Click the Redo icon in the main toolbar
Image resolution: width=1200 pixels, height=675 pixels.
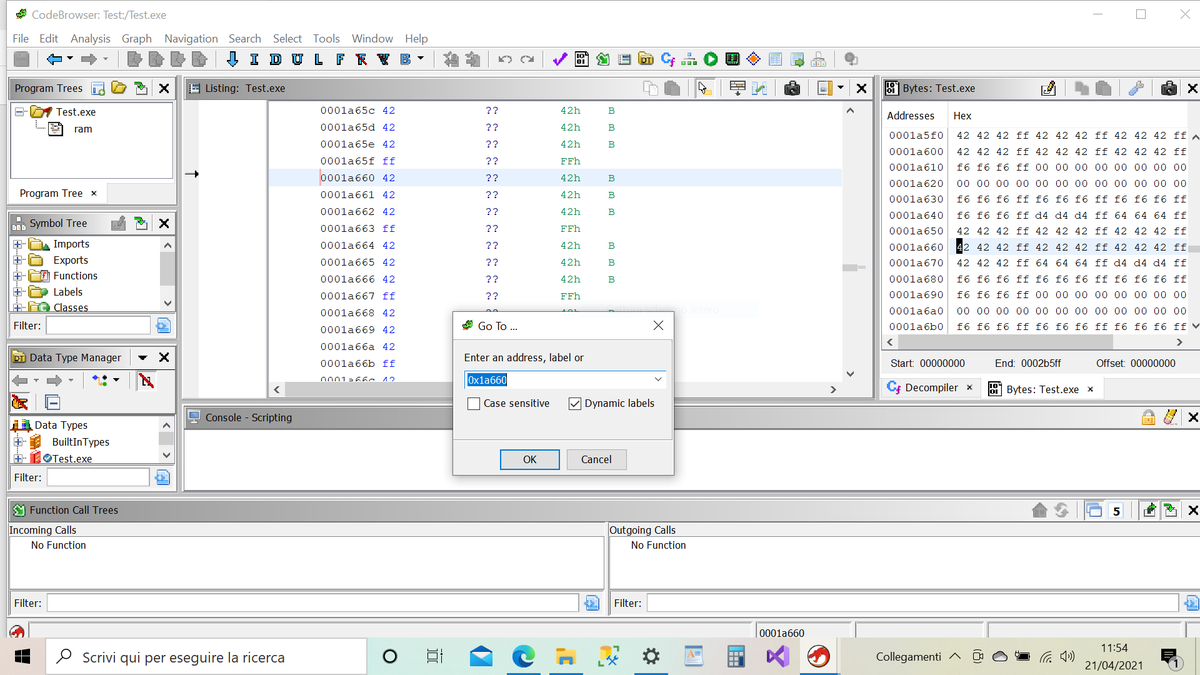pyautogui.click(x=528, y=59)
